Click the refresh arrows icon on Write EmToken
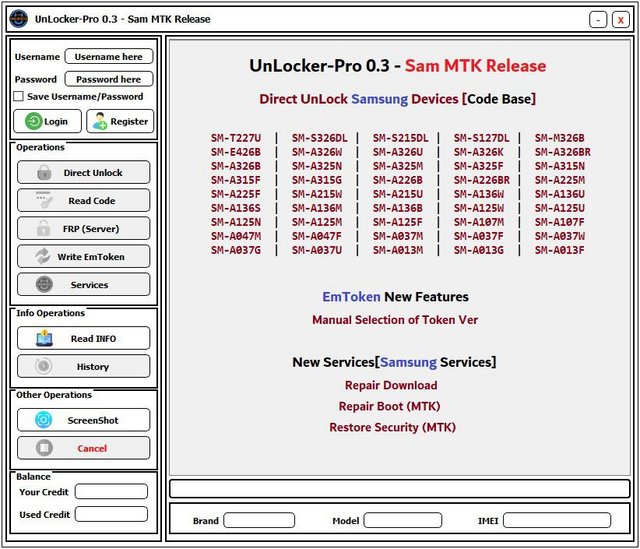 pos(43,256)
